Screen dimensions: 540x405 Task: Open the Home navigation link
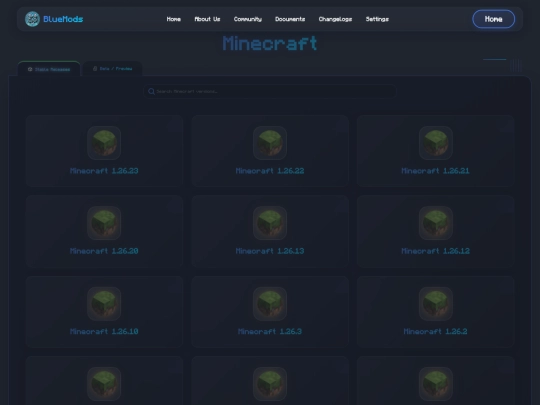pos(174,19)
